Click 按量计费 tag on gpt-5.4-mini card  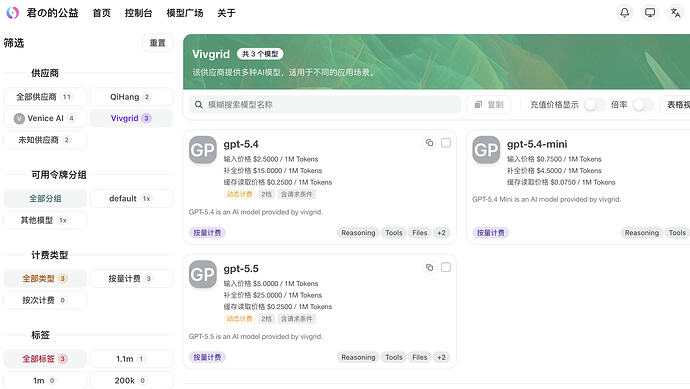(x=491, y=233)
